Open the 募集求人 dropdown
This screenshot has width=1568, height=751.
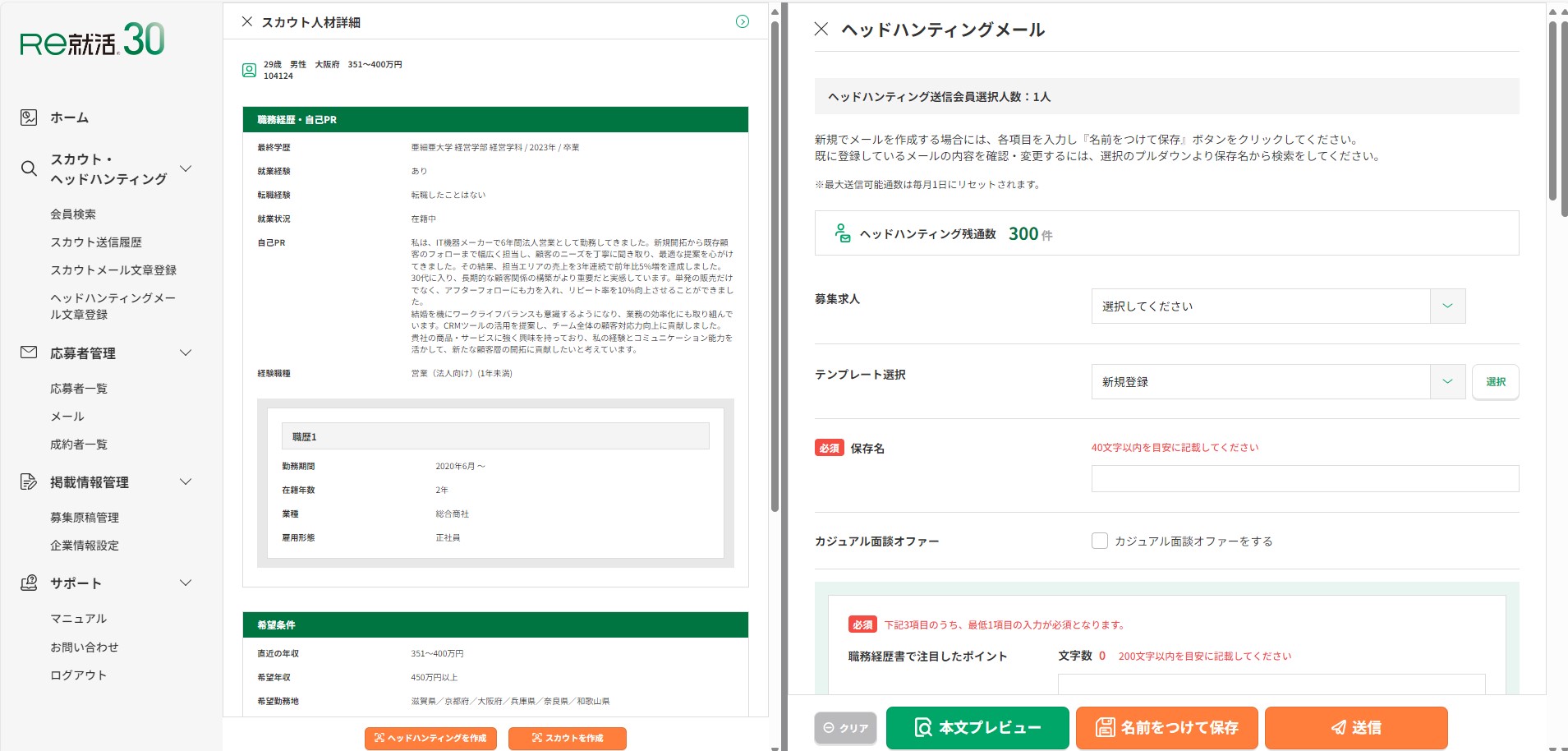1278,306
